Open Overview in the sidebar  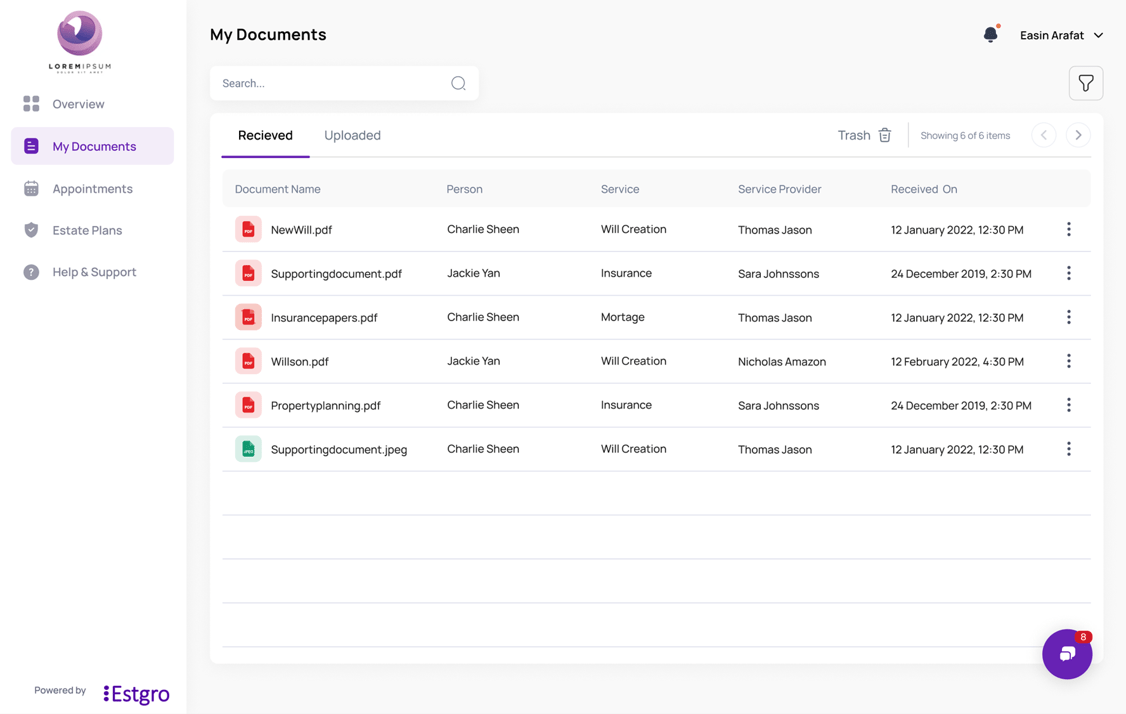93,104
